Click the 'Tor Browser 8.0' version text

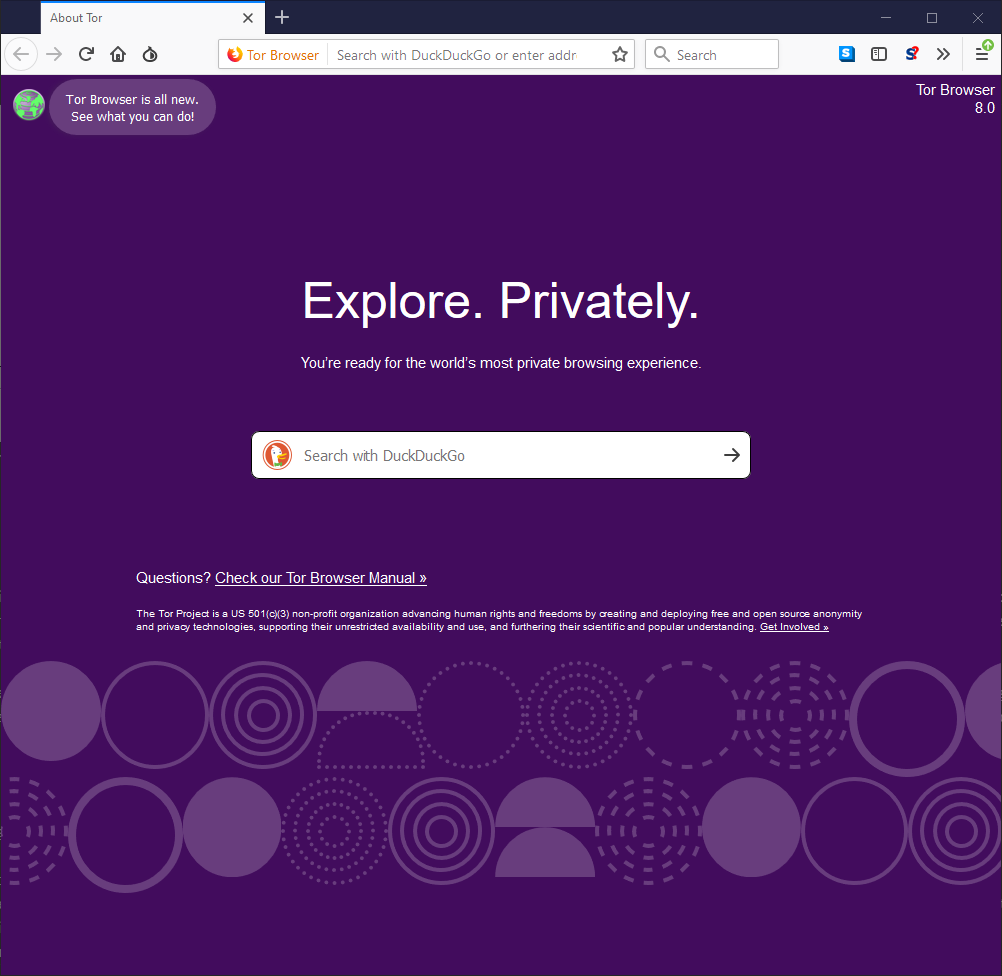coord(955,98)
